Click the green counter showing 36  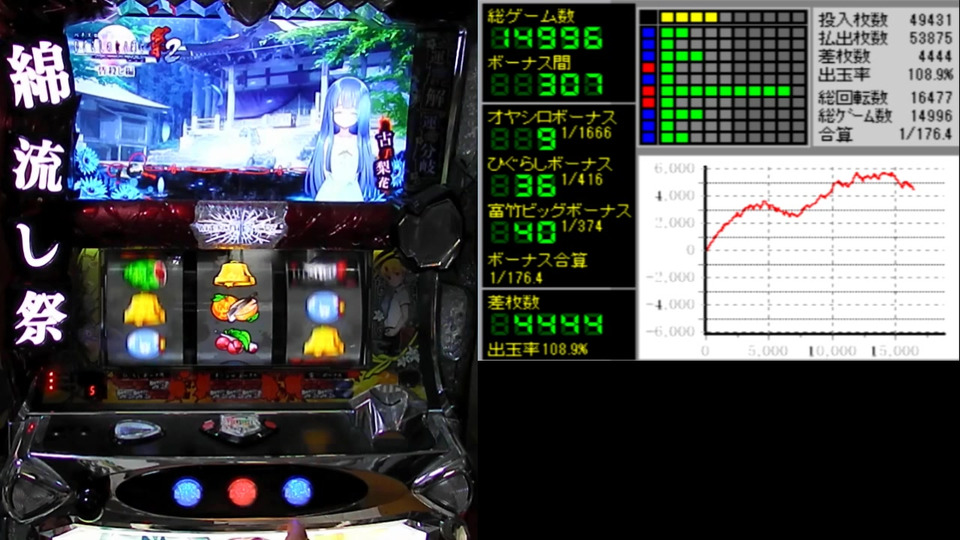pos(523,184)
